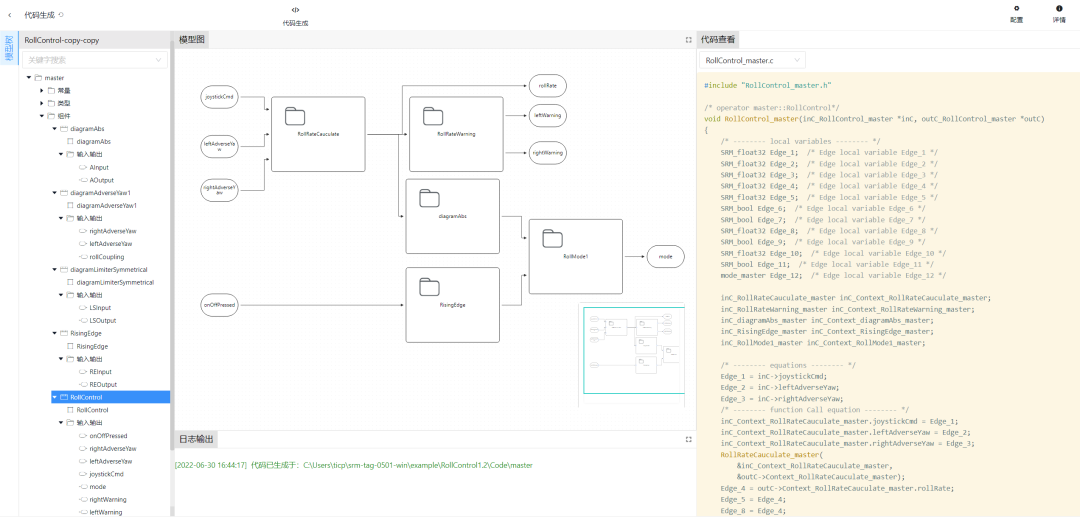Select the RisingEdge block in the diagram
This screenshot has height=517, width=1080.
point(454,304)
